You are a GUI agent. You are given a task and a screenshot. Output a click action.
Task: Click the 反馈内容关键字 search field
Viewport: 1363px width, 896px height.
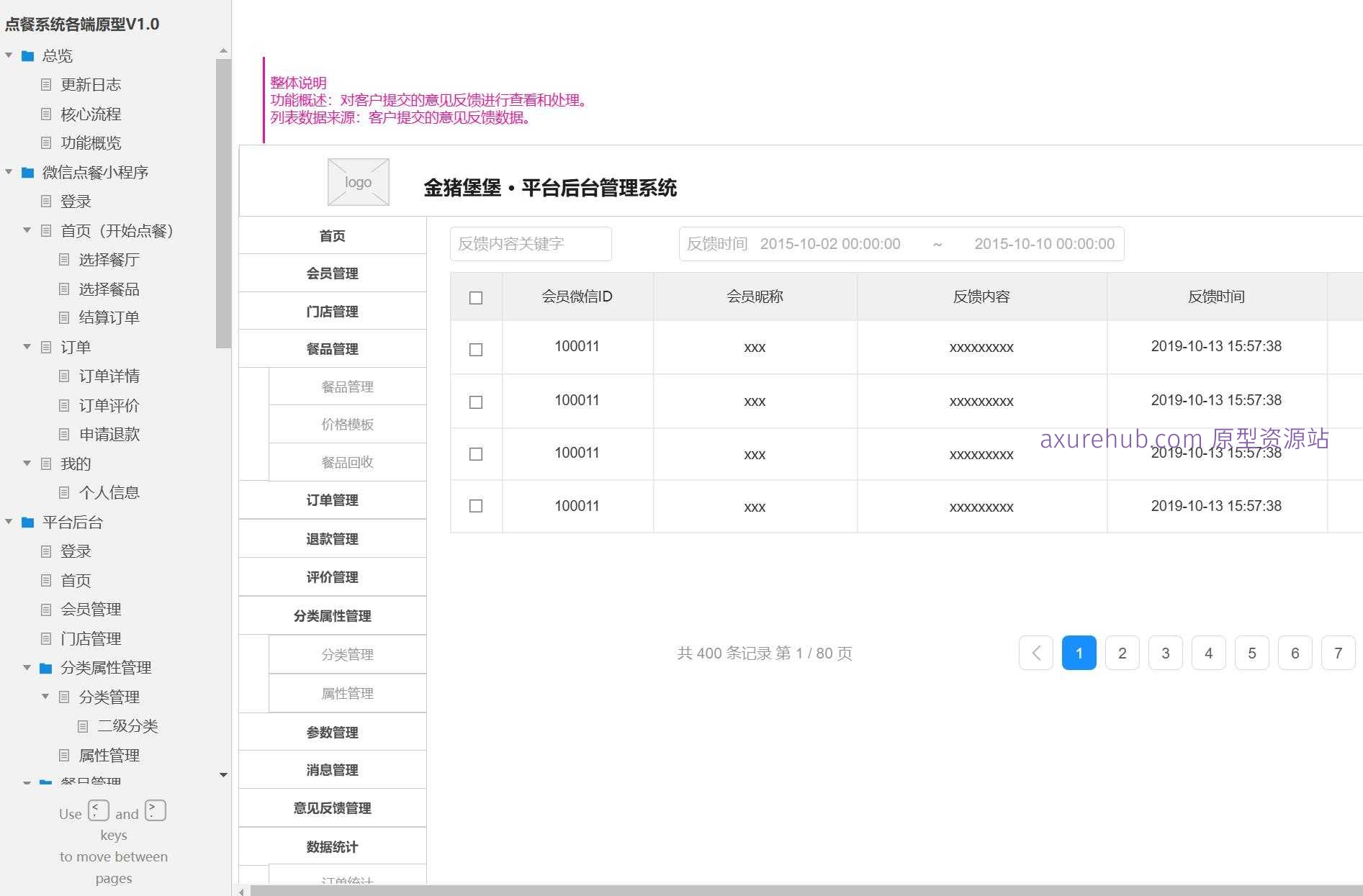click(x=531, y=244)
